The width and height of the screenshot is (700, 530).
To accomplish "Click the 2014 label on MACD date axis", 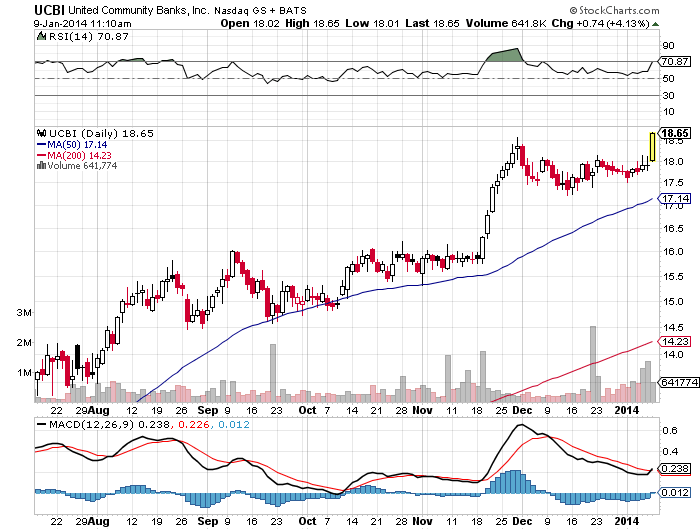I will point(627,521).
